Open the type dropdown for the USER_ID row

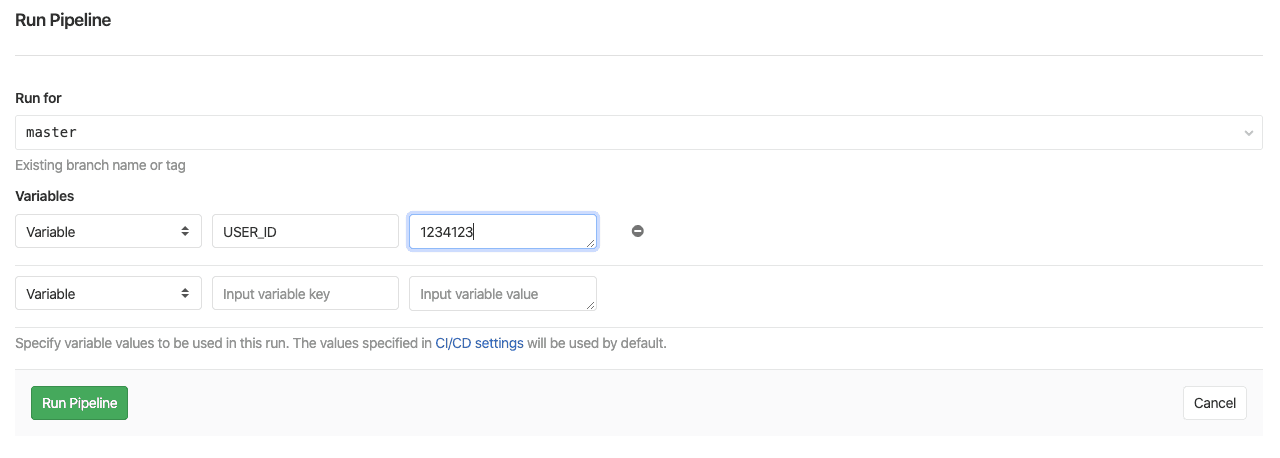(x=108, y=231)
